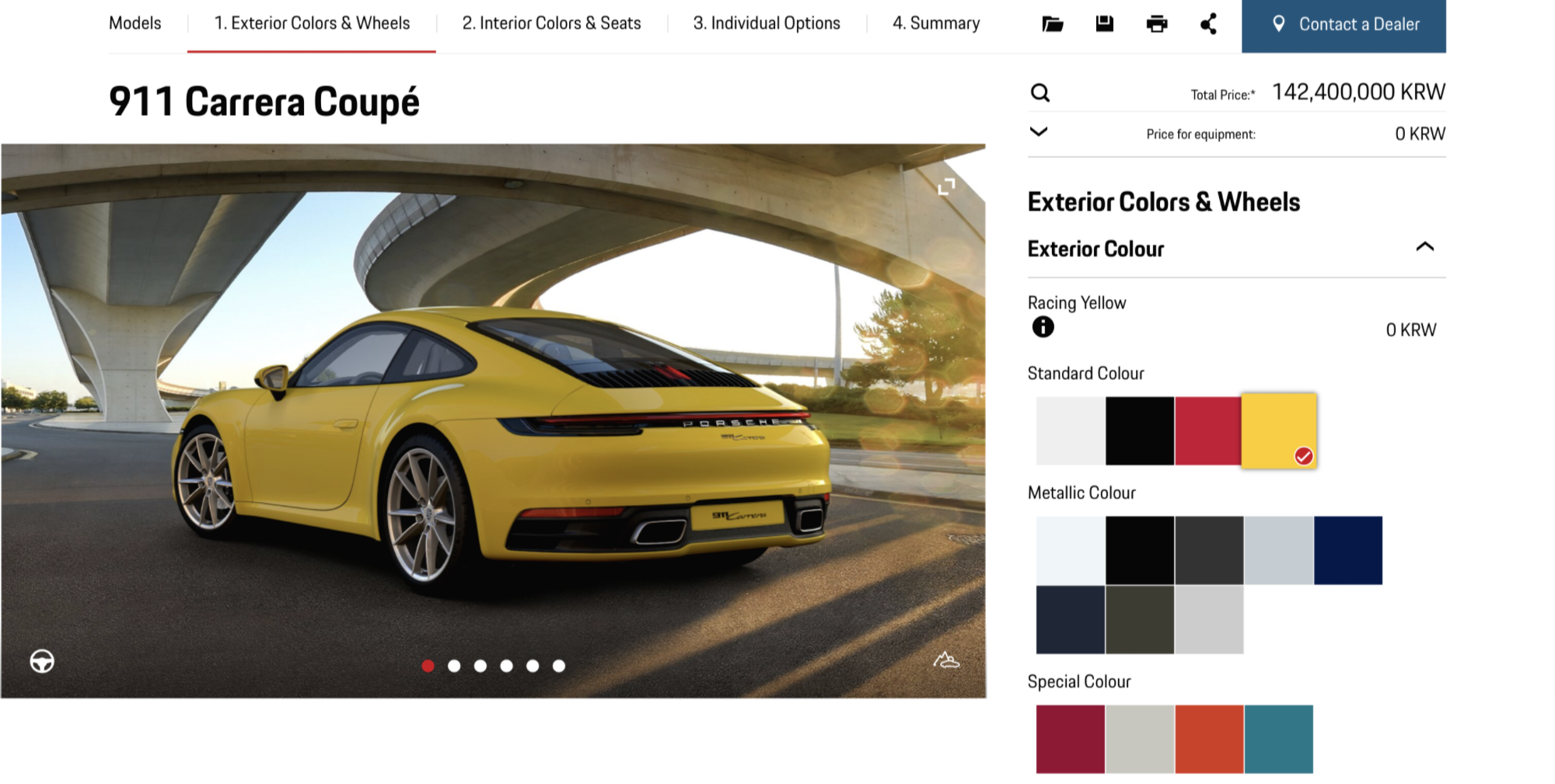The height and width of the screenshot is (784, 1555).
Task: Select the red standard colour swatch
Action: click(x=1208, y=431)
